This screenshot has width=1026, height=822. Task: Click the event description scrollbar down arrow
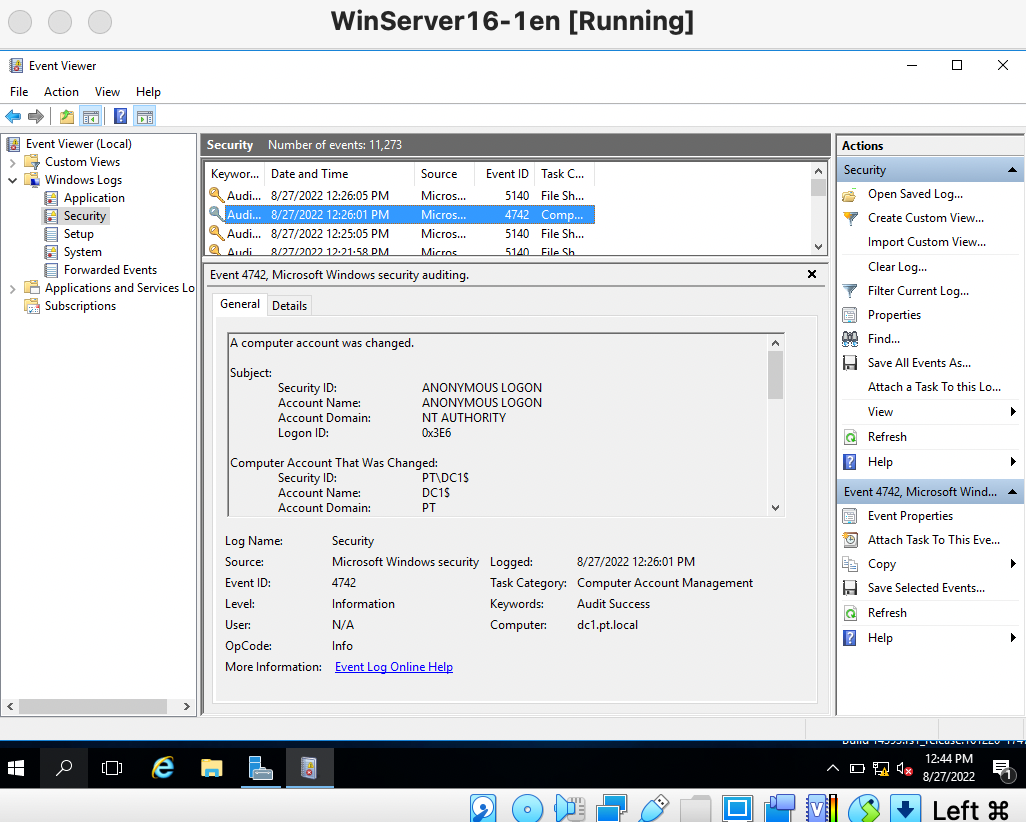[775, 508]
